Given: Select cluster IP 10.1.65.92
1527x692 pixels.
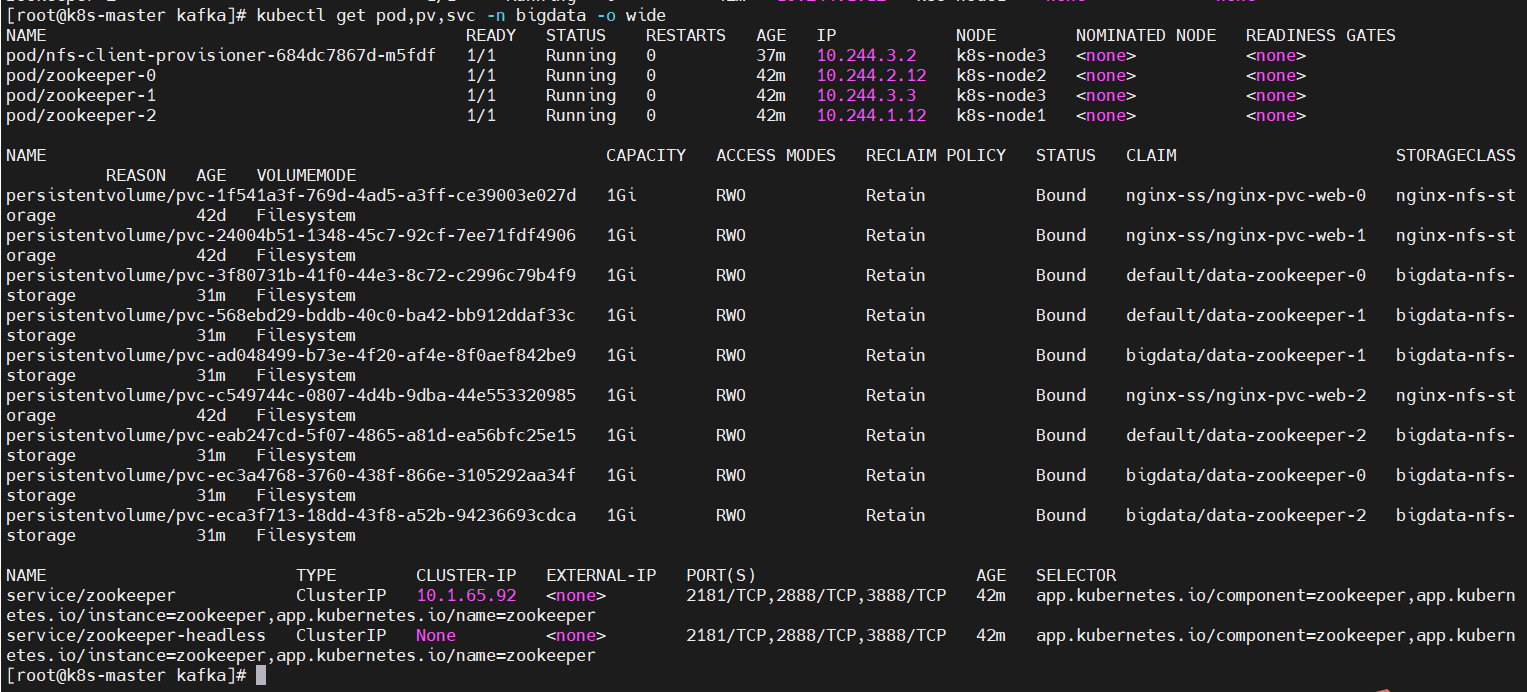Looking at the screenshot, I should coord(466,596).
